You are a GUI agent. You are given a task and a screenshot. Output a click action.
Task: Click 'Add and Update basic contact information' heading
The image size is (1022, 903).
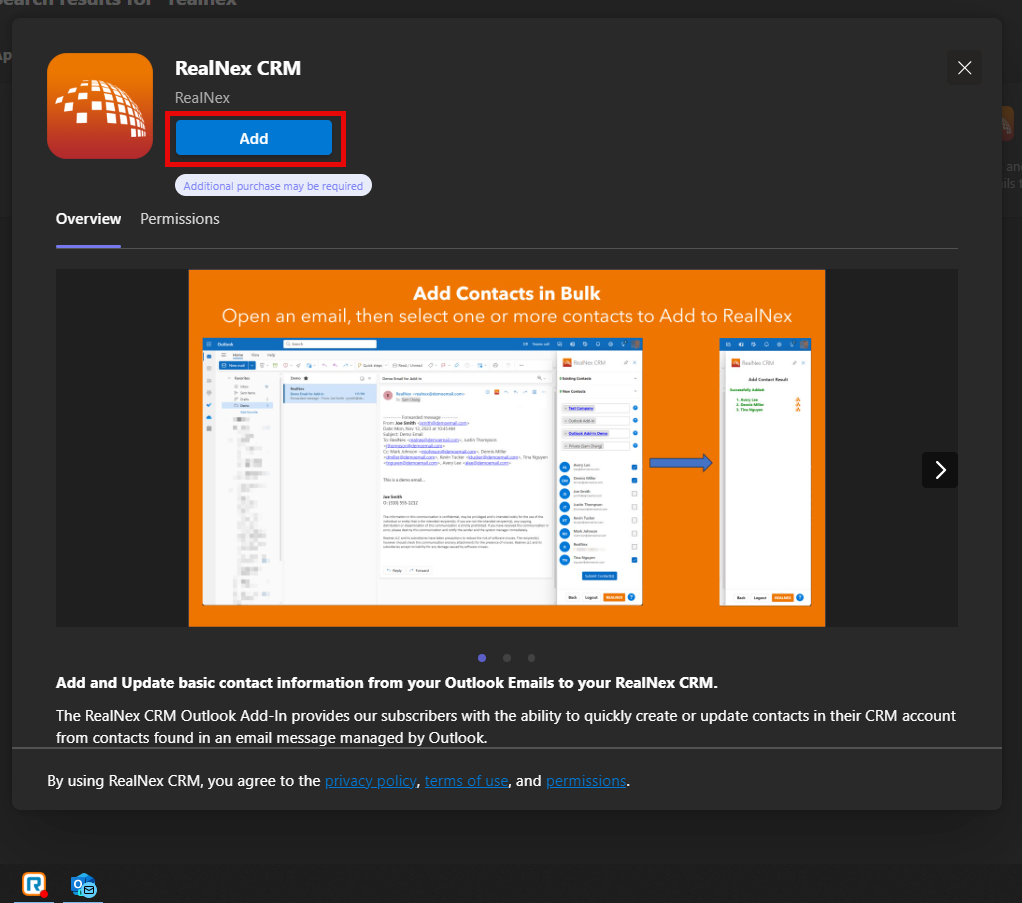pyautogui.click(x=387, y=683)
